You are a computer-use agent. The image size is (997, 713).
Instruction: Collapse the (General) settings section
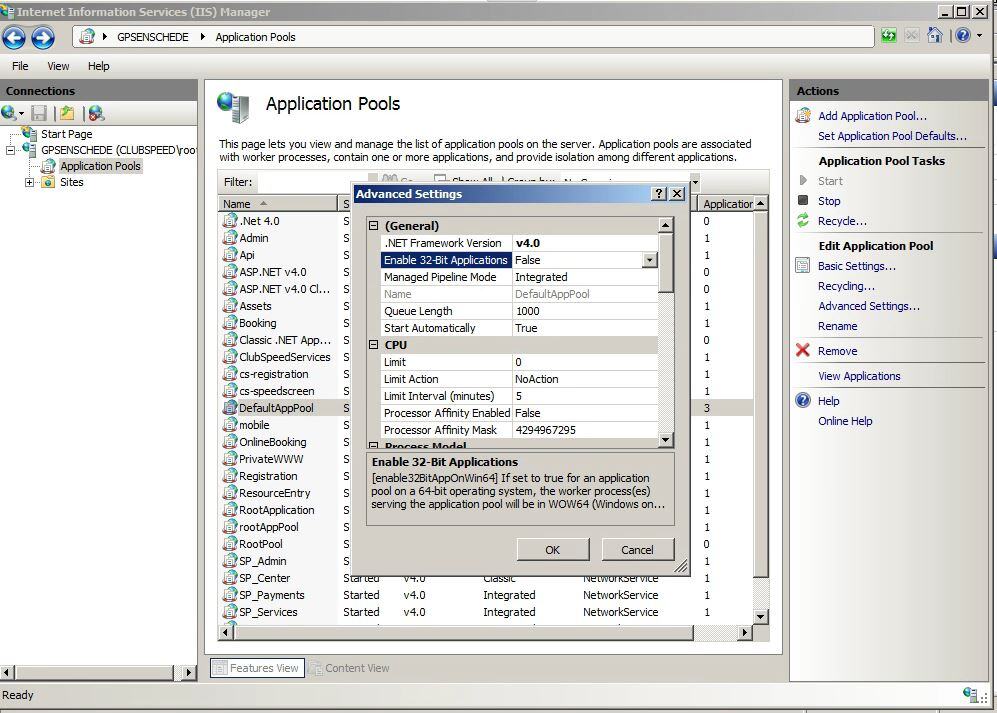coord(374,226)
